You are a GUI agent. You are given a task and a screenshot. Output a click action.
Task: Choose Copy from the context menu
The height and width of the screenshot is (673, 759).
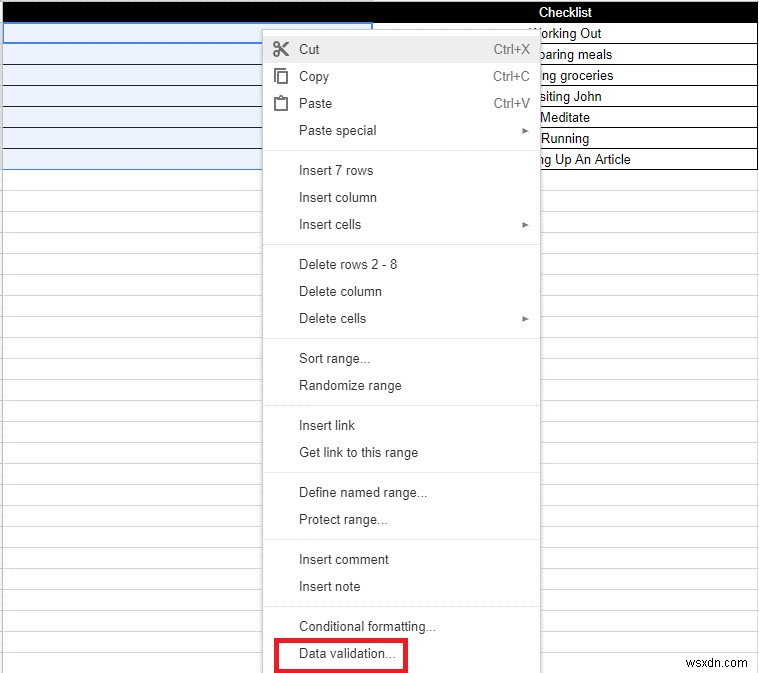point(401,76)
